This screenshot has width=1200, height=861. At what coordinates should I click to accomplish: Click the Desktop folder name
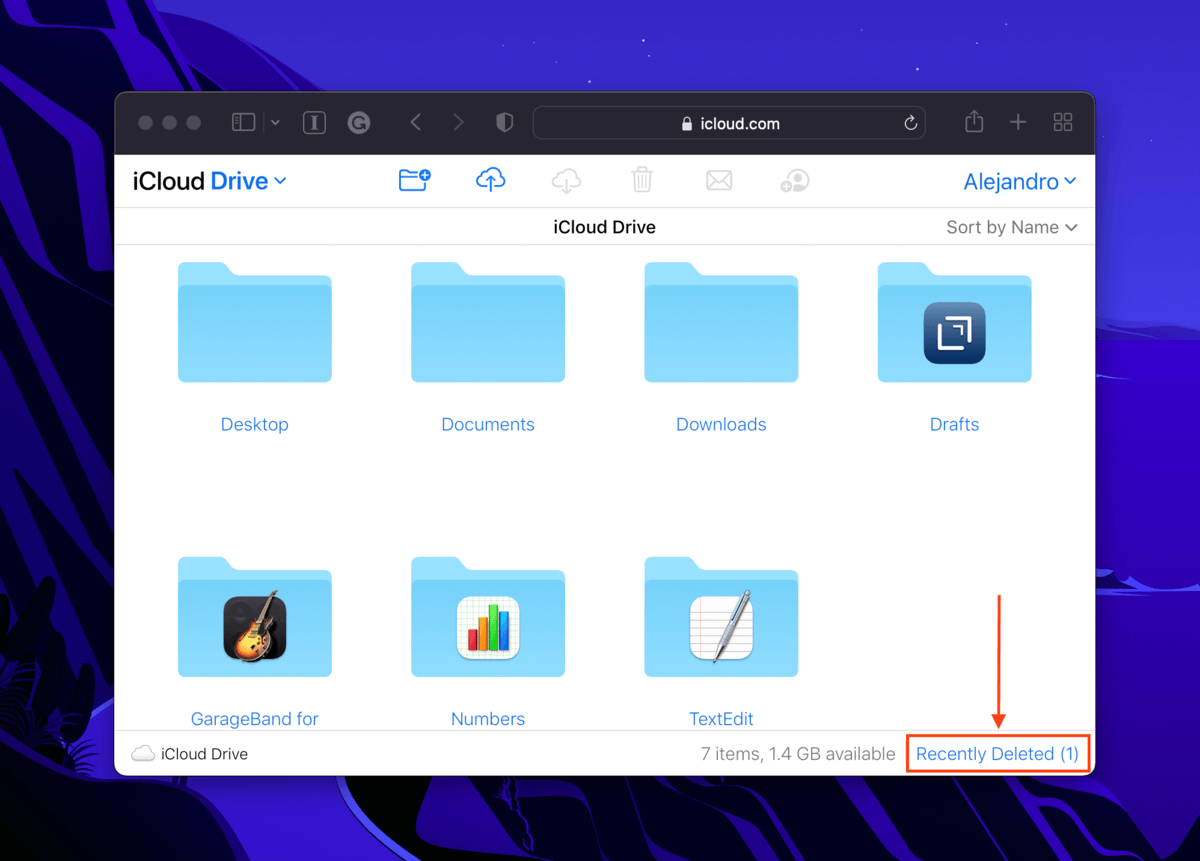255,424
